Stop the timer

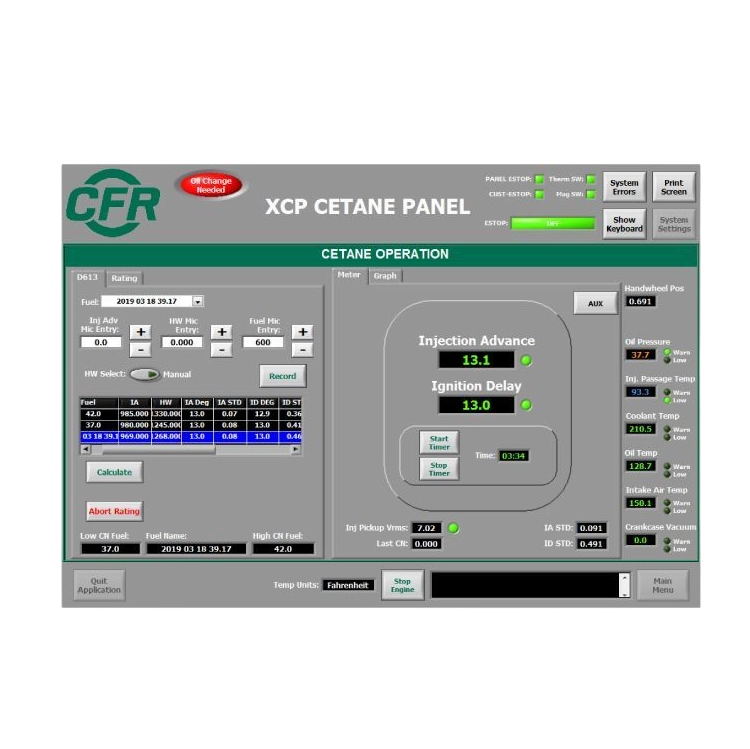[x=439, y=469]
